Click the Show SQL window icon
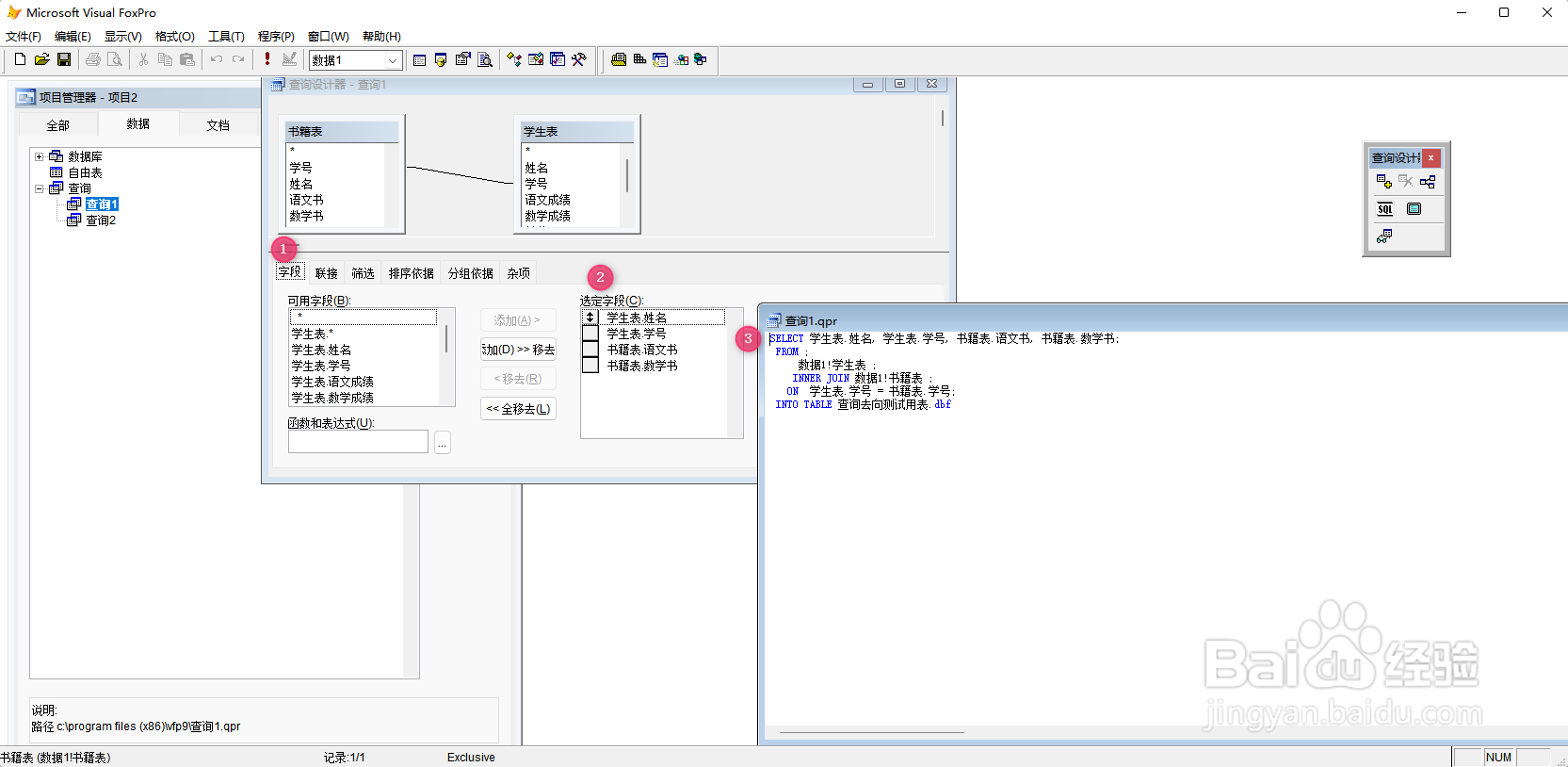 [1384, 209]
